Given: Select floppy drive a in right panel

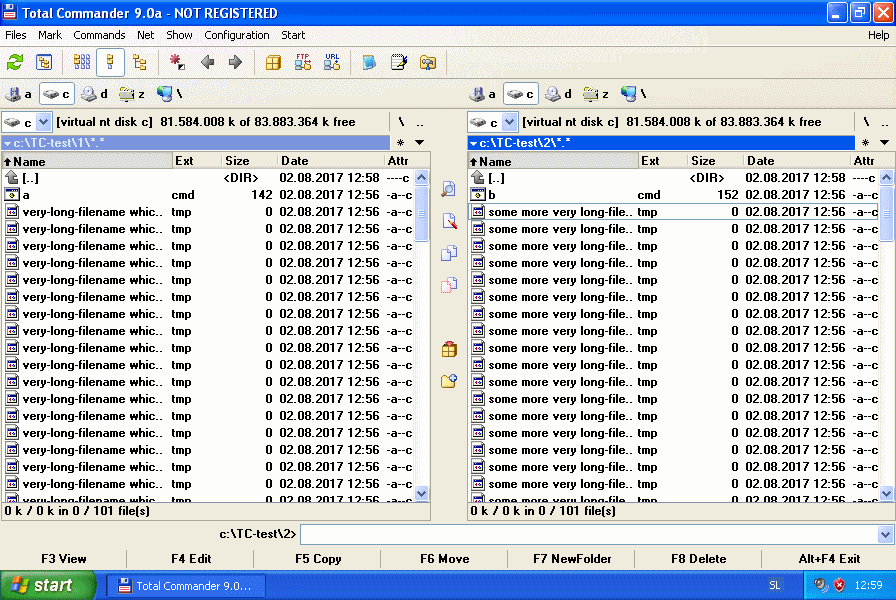Looking at the screenshot, I should 484,94.
